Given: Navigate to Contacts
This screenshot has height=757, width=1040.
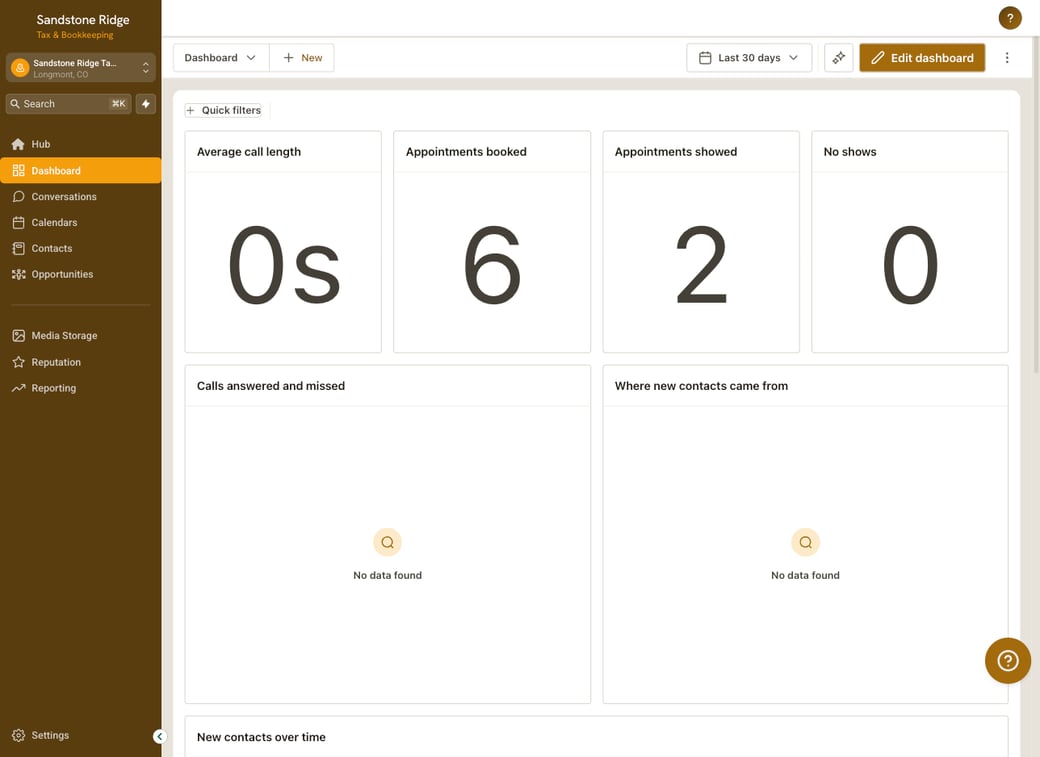Looking at the screenshot, I should pyautogui.click(x=80, y=248).
